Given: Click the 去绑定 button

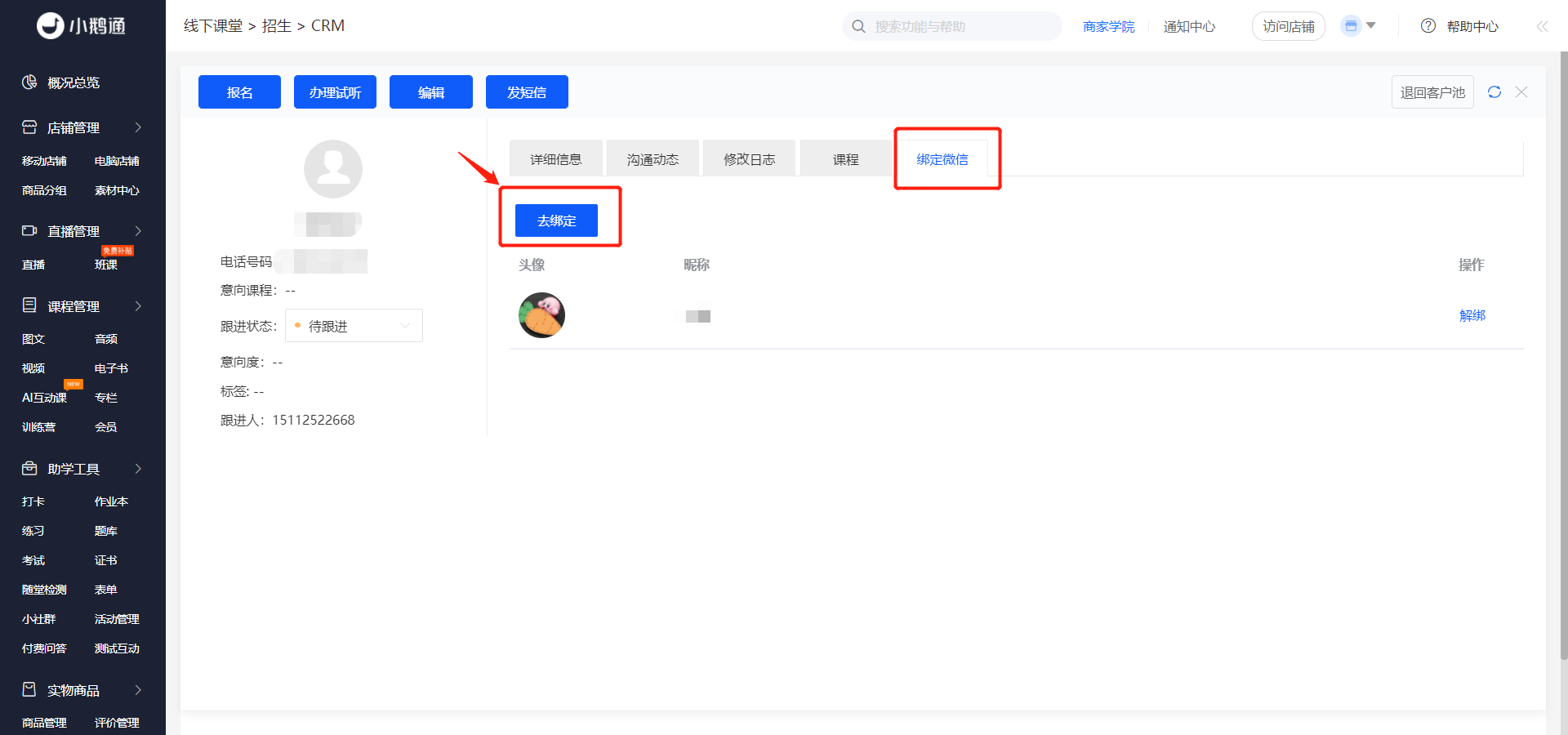Looking at the screenshot, I should tap(556, 220).
